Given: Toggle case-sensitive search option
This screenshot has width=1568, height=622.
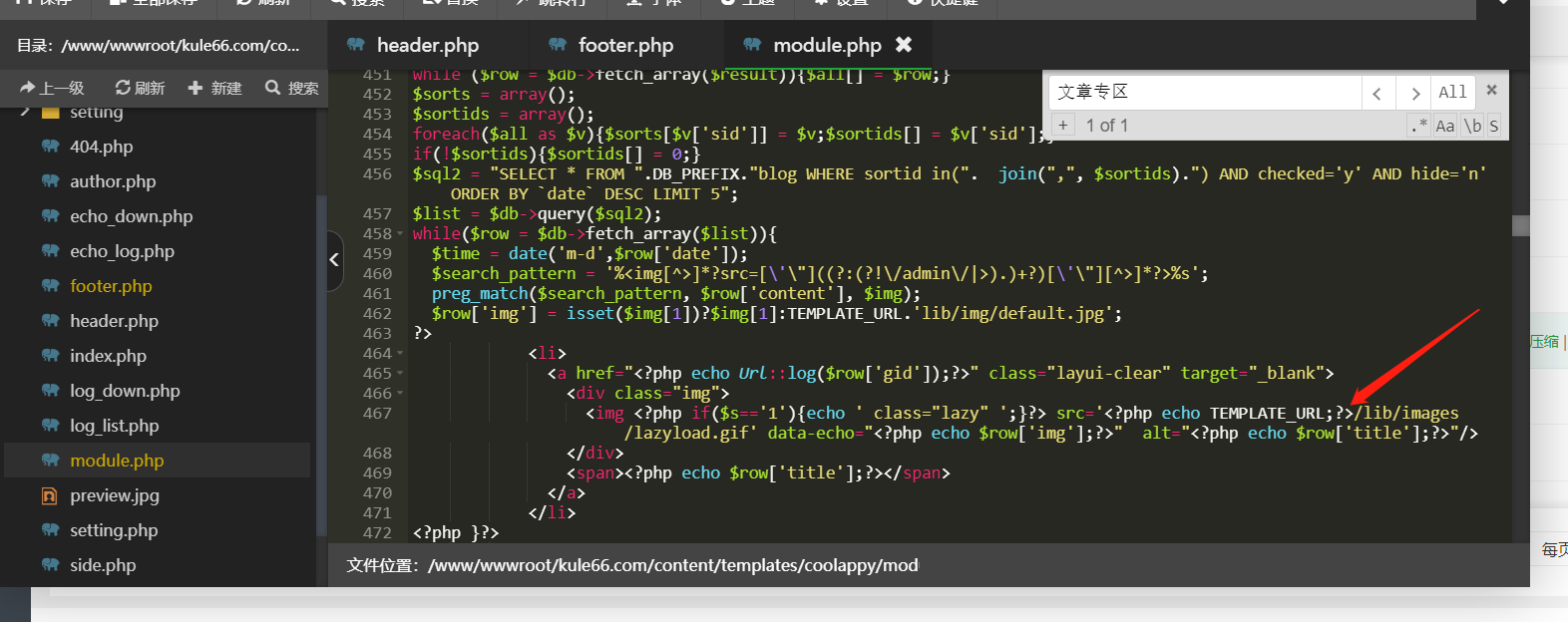Looking at the screenshot, I should pos(1444,126).
